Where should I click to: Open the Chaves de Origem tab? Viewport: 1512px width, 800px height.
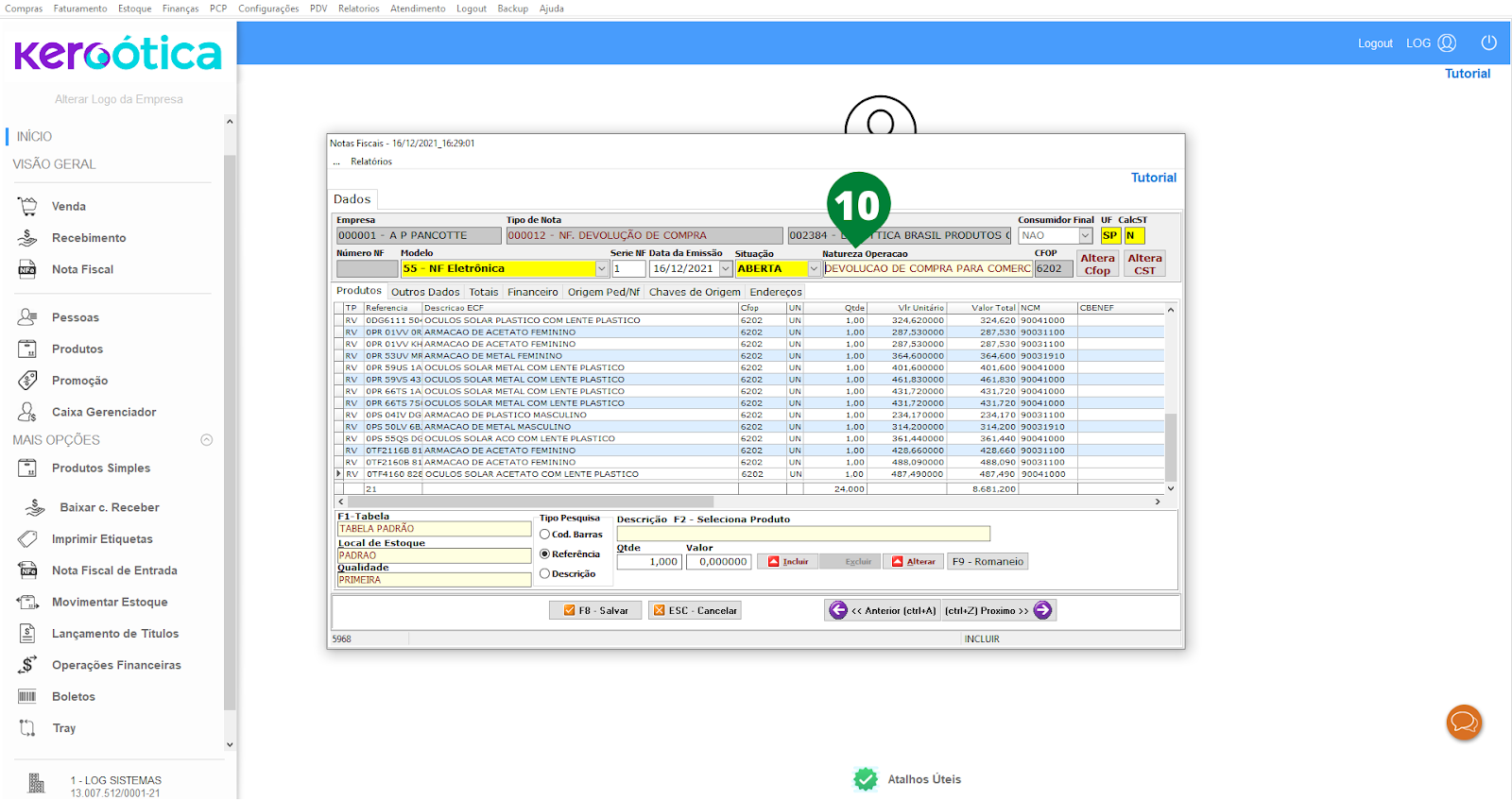tap(695, 292)
